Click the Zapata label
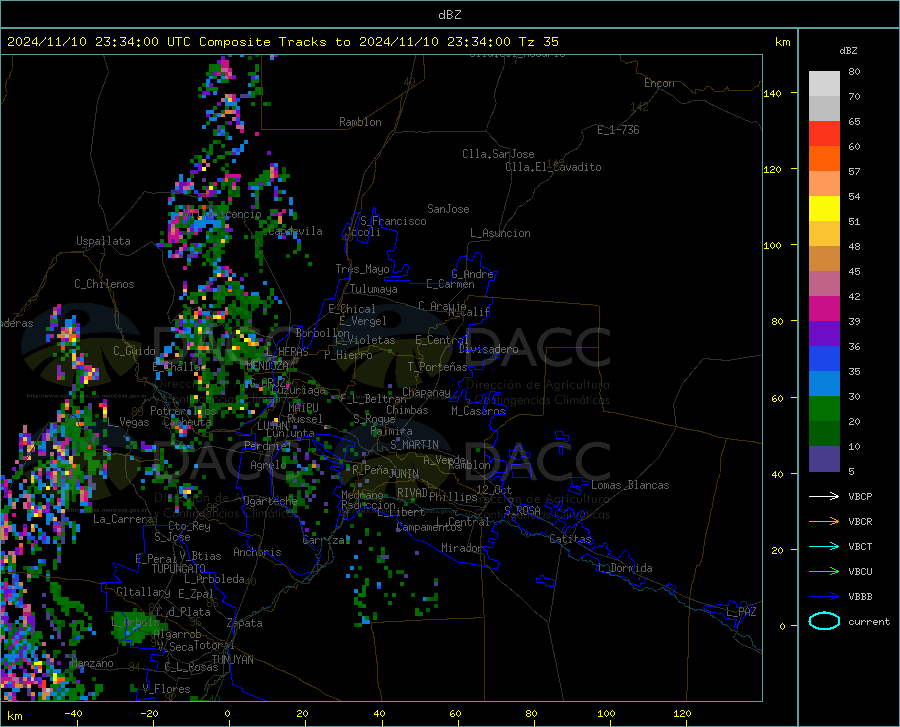The width and height of the screenshot is (900, 727). 245,623
